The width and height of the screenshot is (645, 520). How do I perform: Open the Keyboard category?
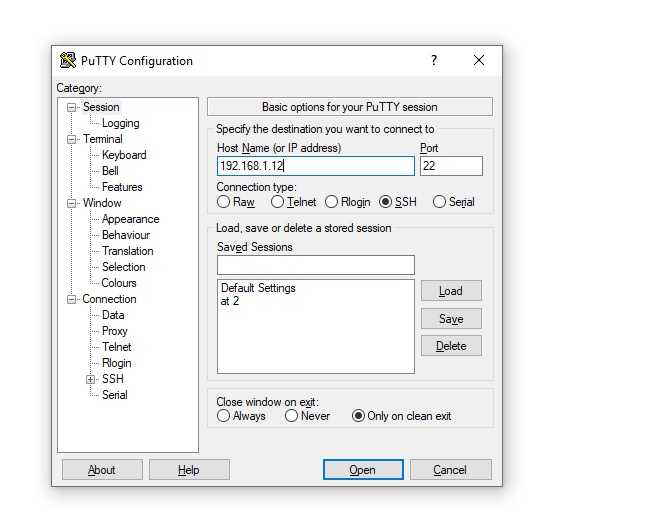(x=124, y=155)
